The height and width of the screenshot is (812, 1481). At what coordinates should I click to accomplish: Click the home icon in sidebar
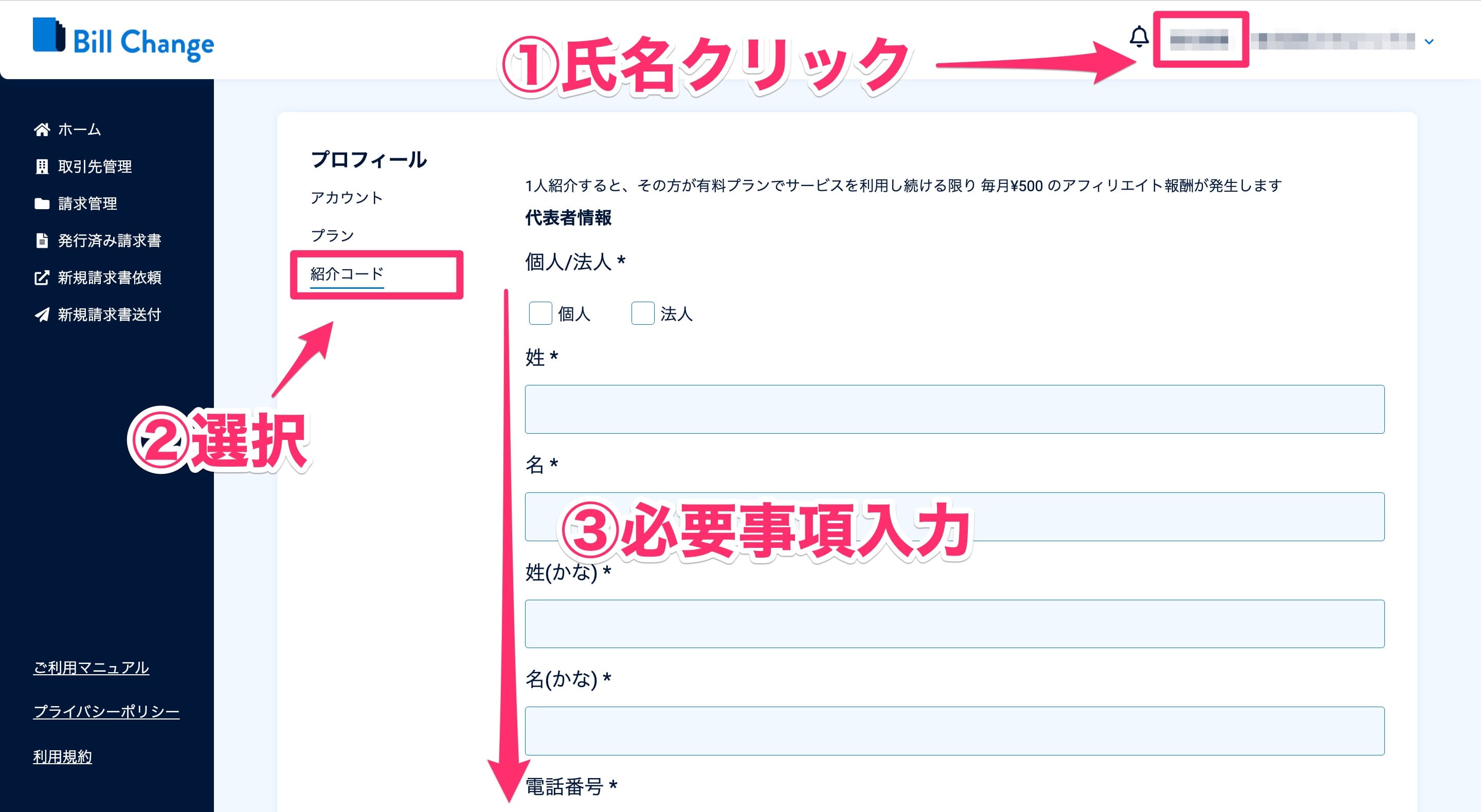[x=42, y=130]
